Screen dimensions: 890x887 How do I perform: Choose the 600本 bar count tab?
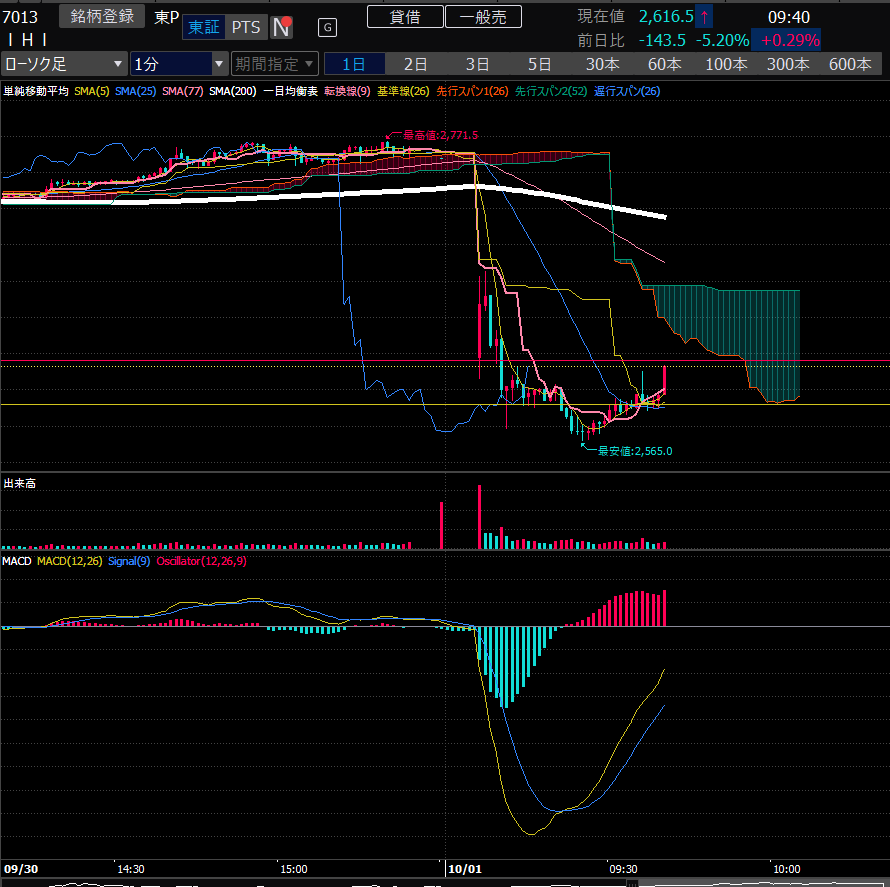pos(850,64)
